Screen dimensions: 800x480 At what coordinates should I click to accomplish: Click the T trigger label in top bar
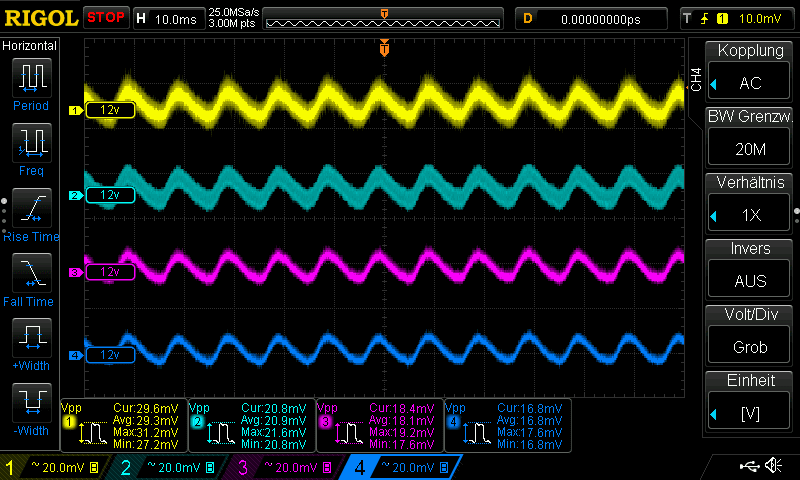coord(687,19)
